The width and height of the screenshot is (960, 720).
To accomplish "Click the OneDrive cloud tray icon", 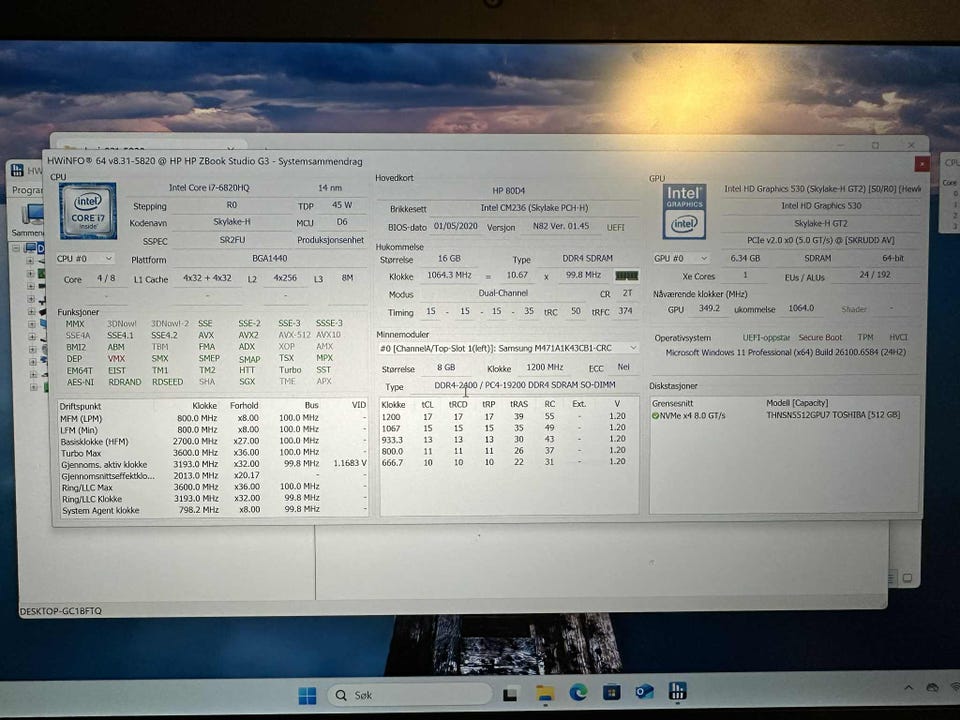I will [x=932, y=688].
